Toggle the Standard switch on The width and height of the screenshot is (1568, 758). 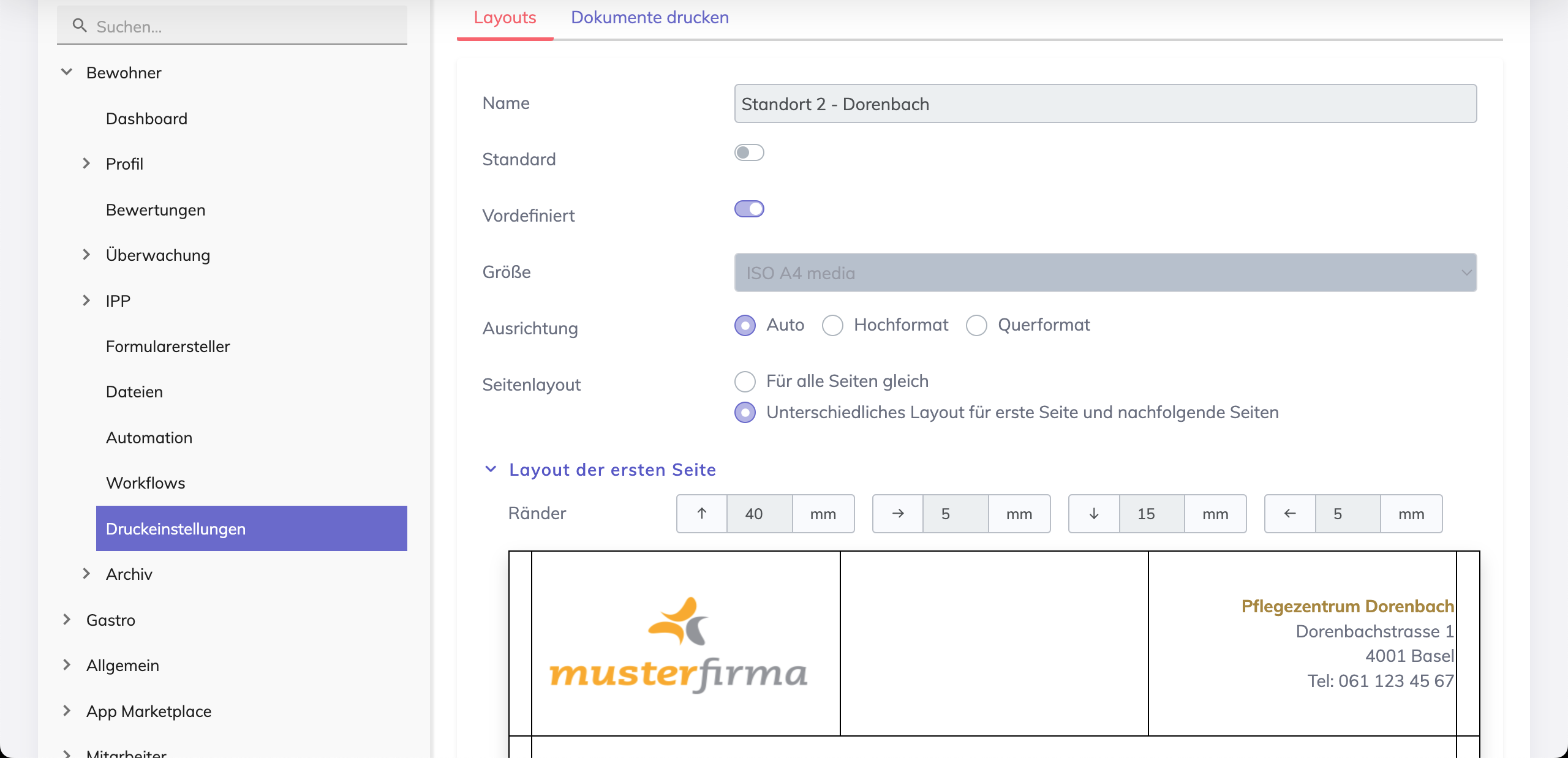(x=749, y=152)
